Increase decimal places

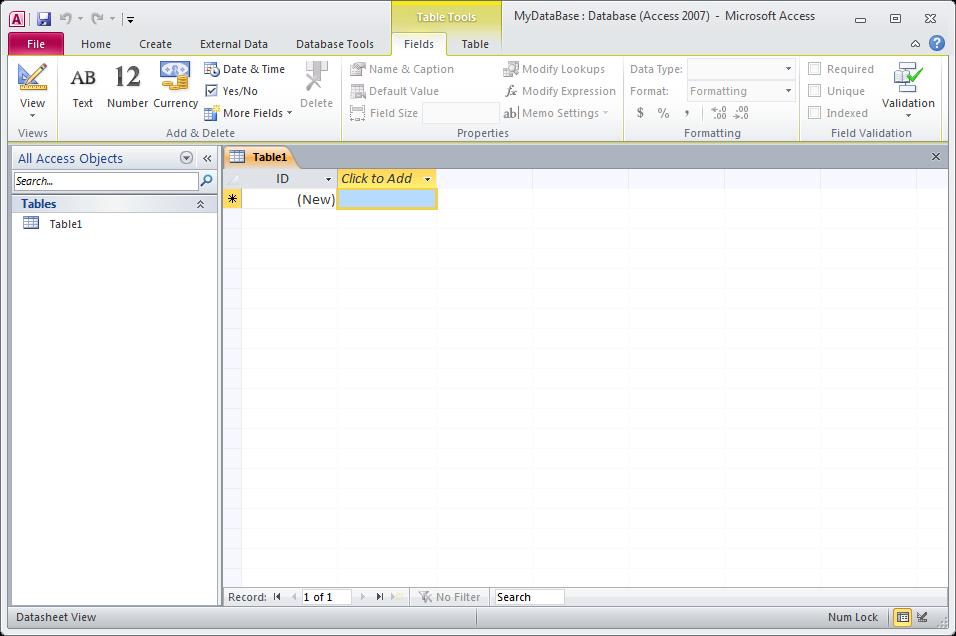click(719, 113)
